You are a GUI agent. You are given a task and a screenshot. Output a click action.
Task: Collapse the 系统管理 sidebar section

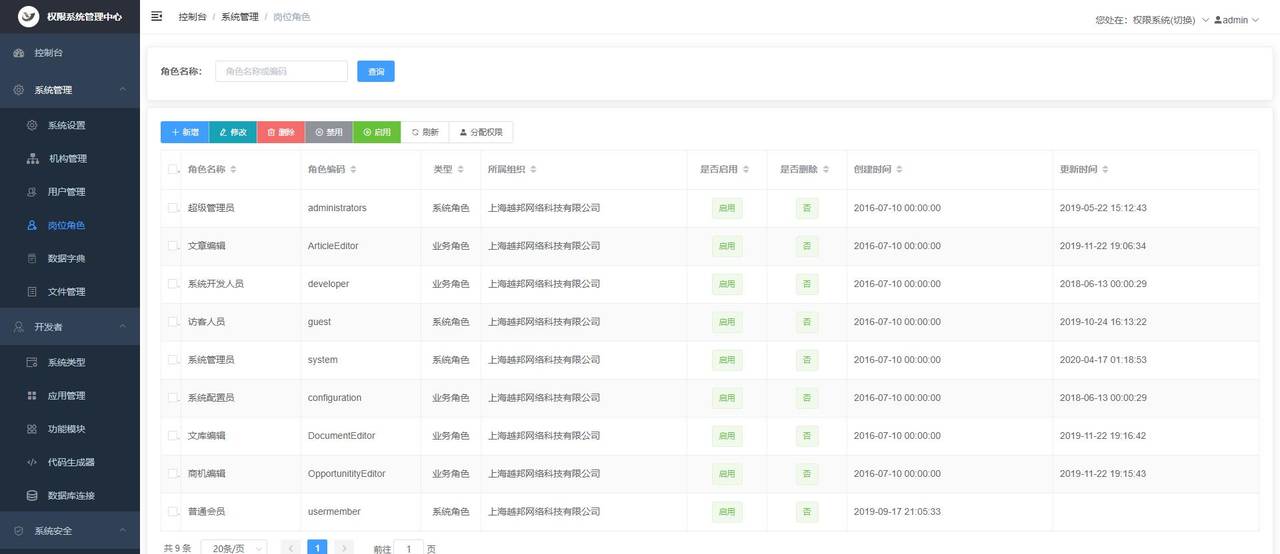(x=122, y=90)
